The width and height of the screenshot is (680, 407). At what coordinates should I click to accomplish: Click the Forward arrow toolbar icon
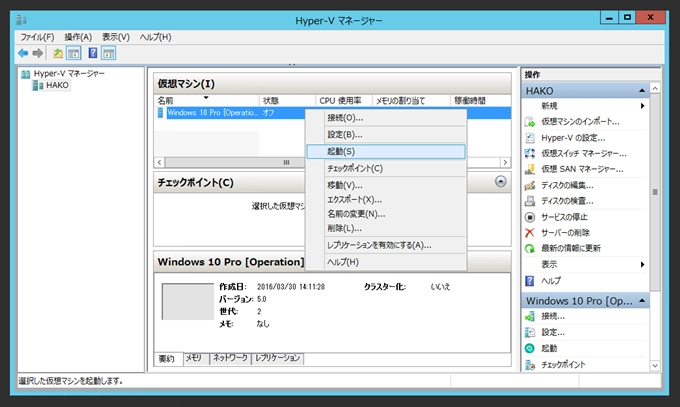(38, 53)
